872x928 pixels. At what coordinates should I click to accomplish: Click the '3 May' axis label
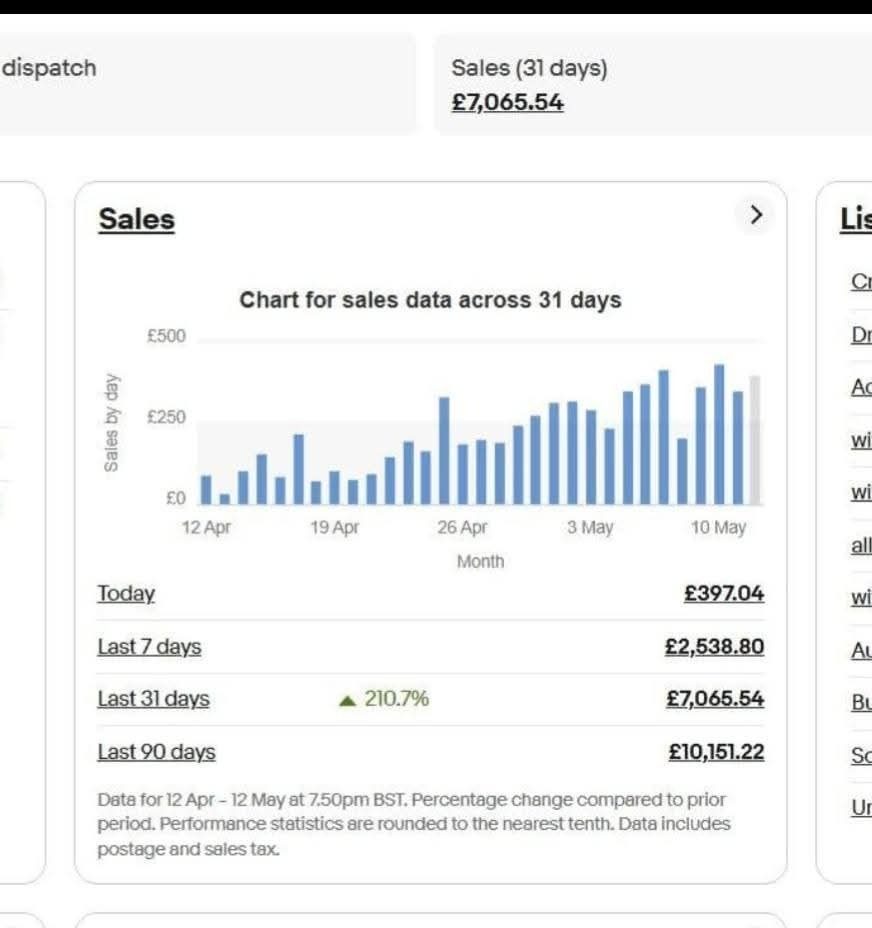coord(590,527)
